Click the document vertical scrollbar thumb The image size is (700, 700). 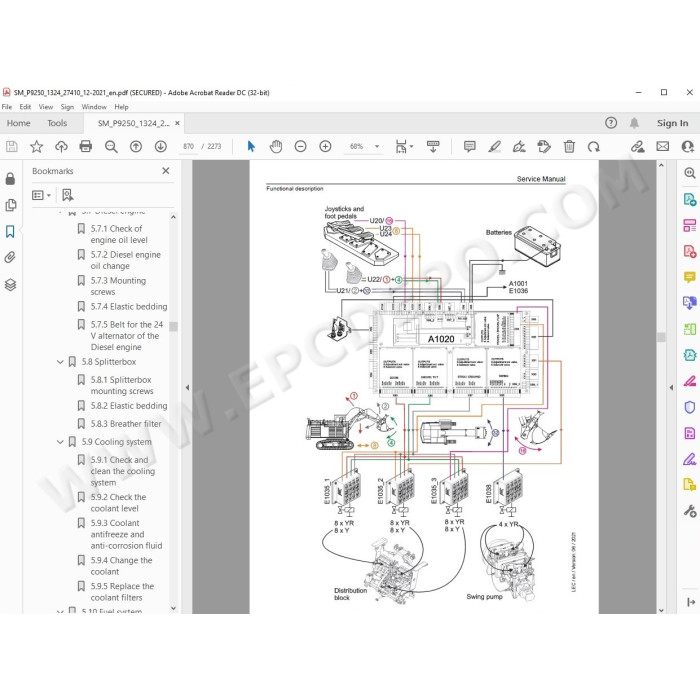(x=661, y=337)
